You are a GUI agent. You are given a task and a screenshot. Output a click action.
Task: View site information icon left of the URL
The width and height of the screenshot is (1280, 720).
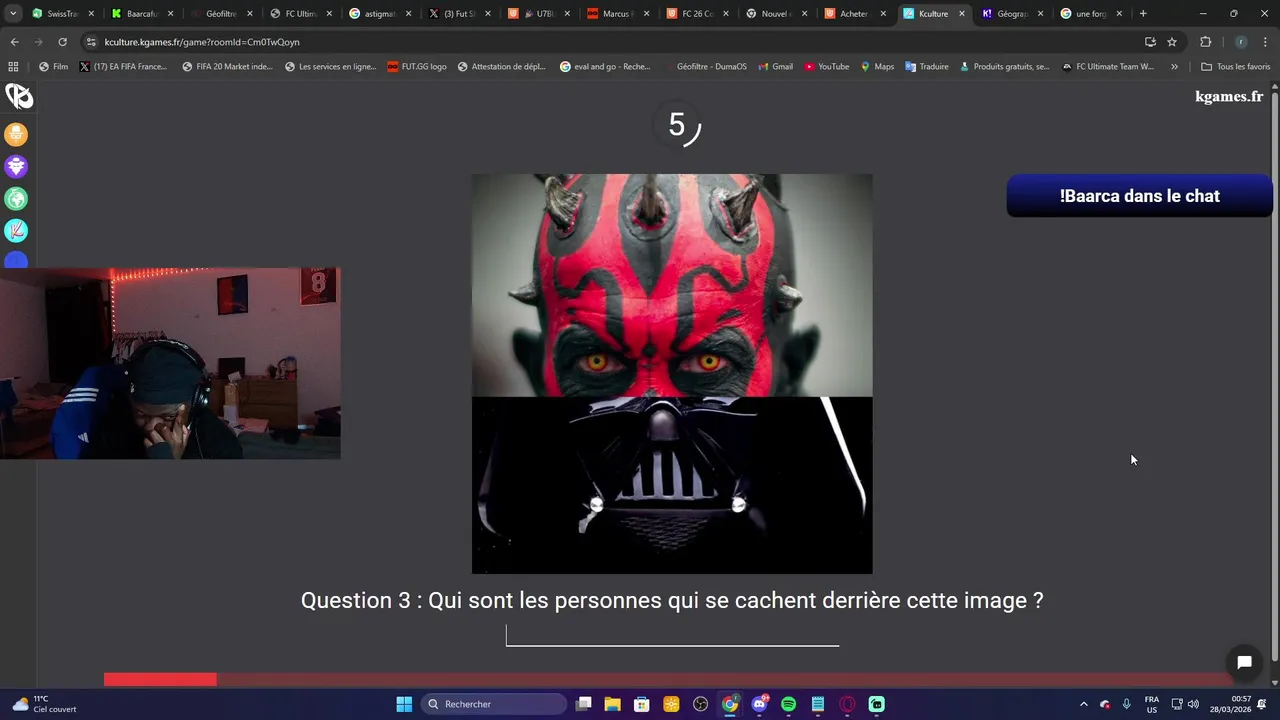[x=91, y=42]
